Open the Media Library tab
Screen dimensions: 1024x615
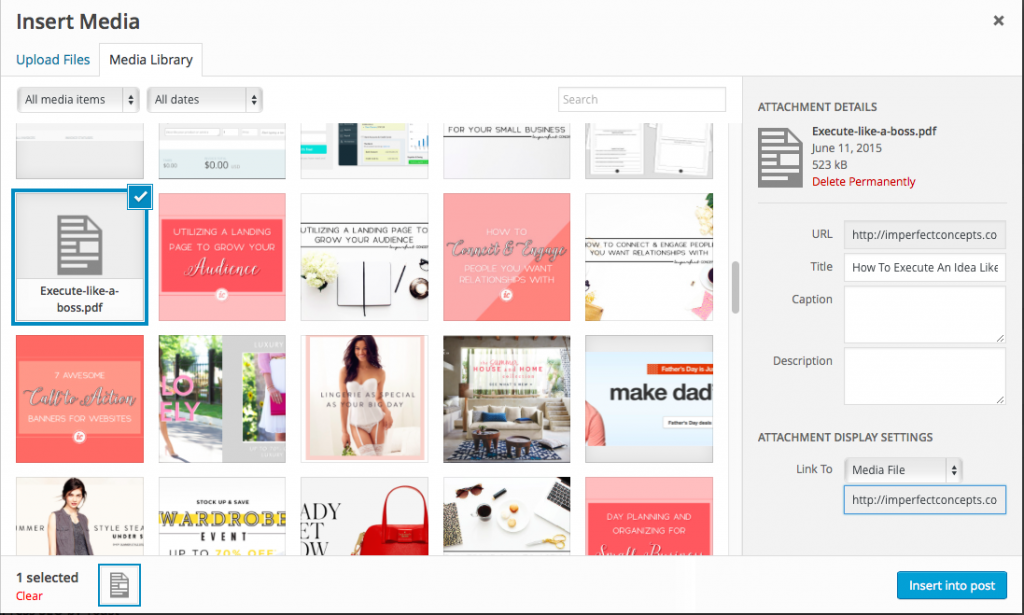point(151,59)
